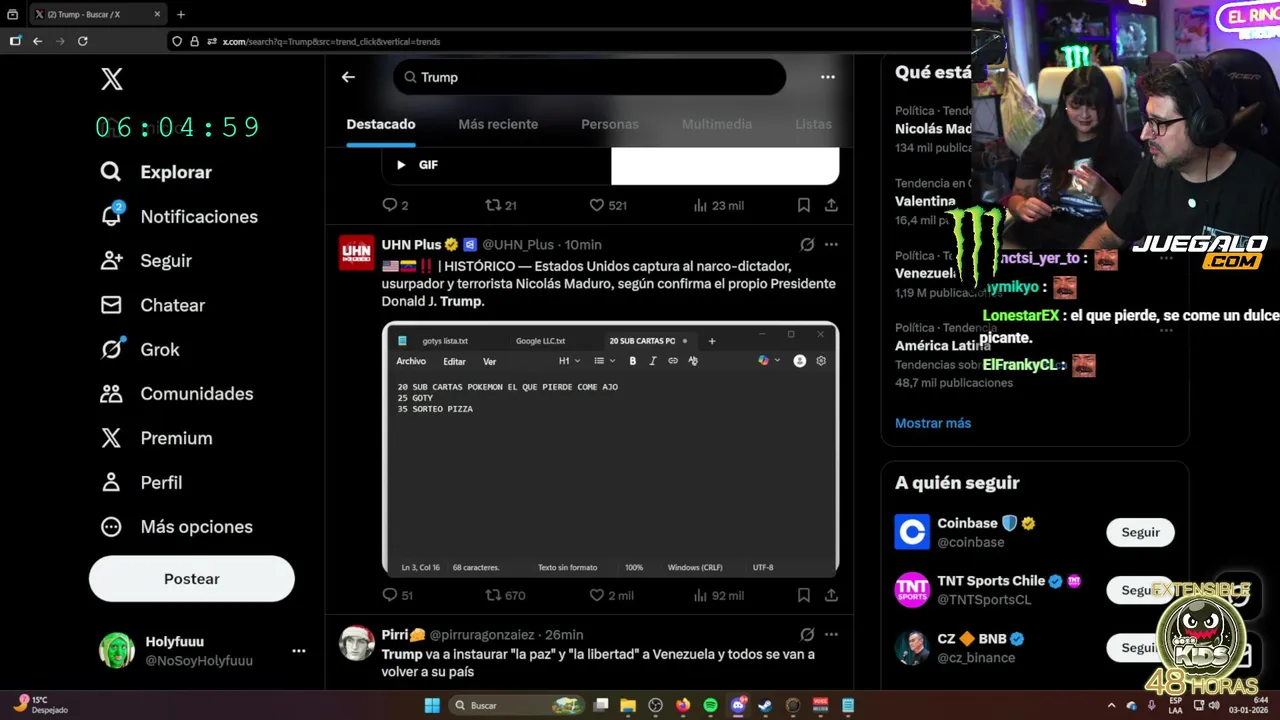Repost UHN Plus tweet showing 670

pos(505,595)
